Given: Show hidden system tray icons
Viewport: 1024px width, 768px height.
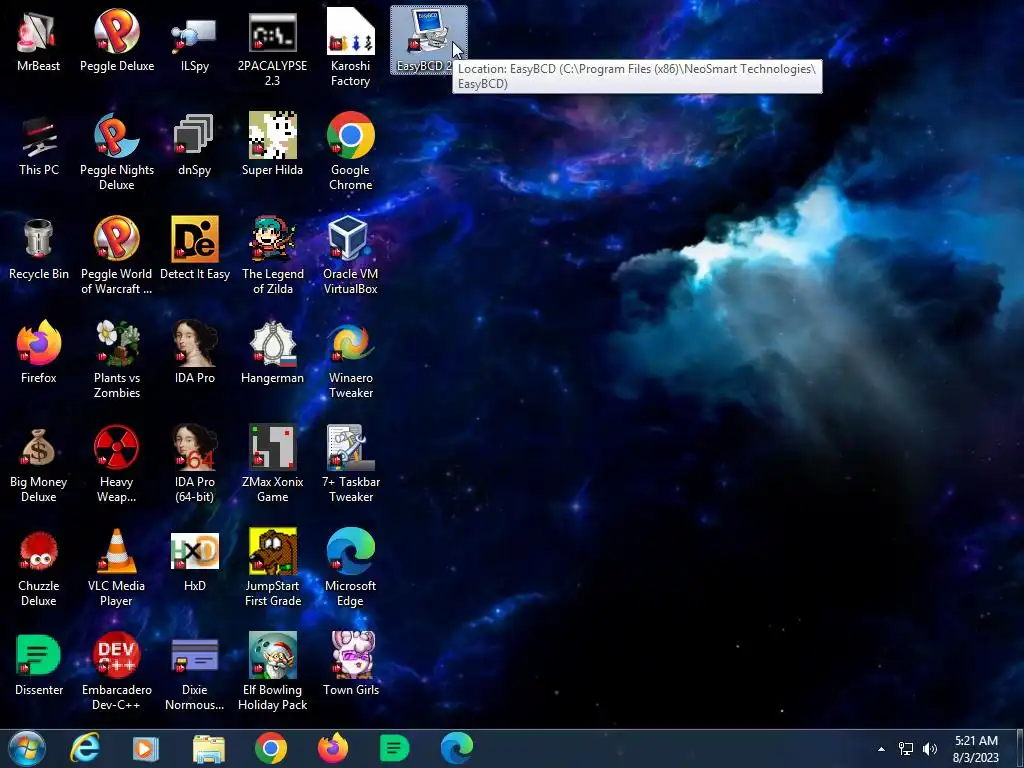Looking at the screenshot, I should [x=881, y=749].
